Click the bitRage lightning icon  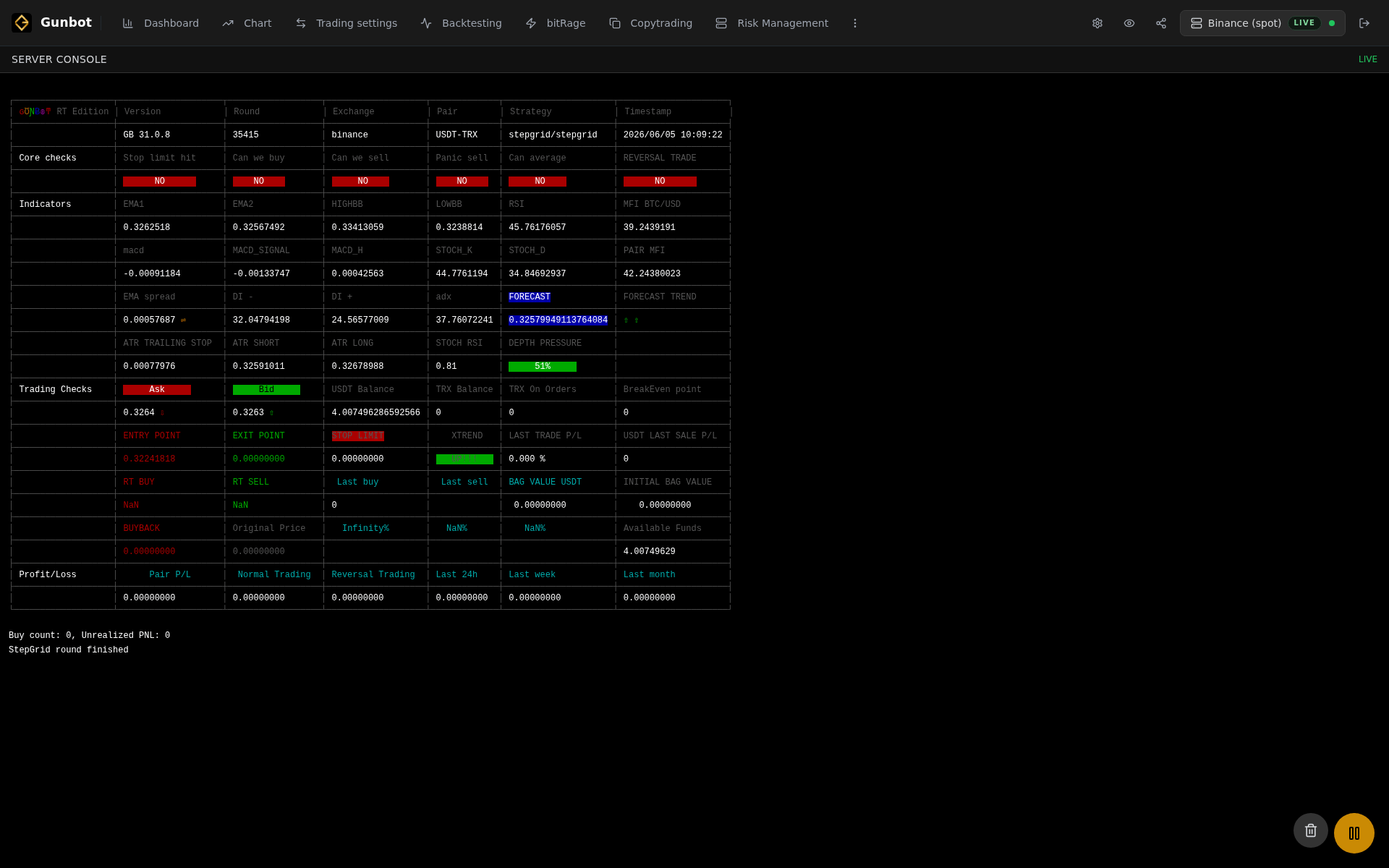click(x=531, y=23)
